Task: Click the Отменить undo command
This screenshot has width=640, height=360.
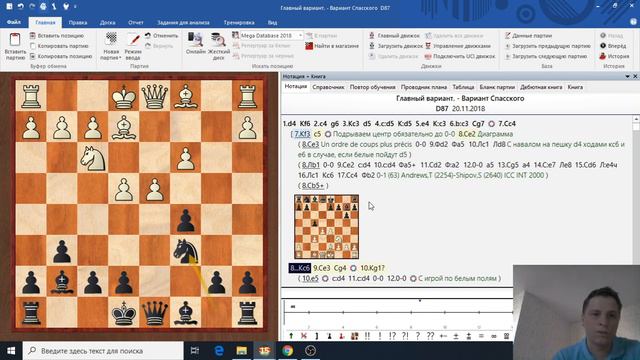Action: pyautogui.click(x=161, y=36)
